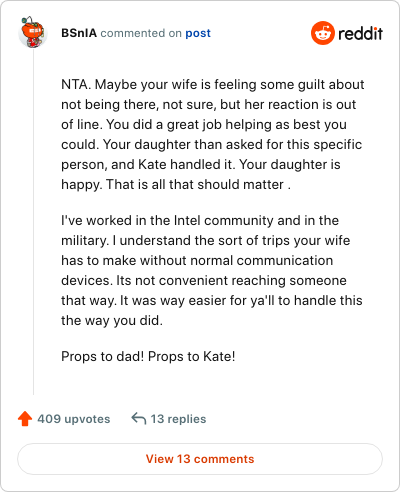
Task: Click the reddit wordmark text
Action: tap(361, 33)
